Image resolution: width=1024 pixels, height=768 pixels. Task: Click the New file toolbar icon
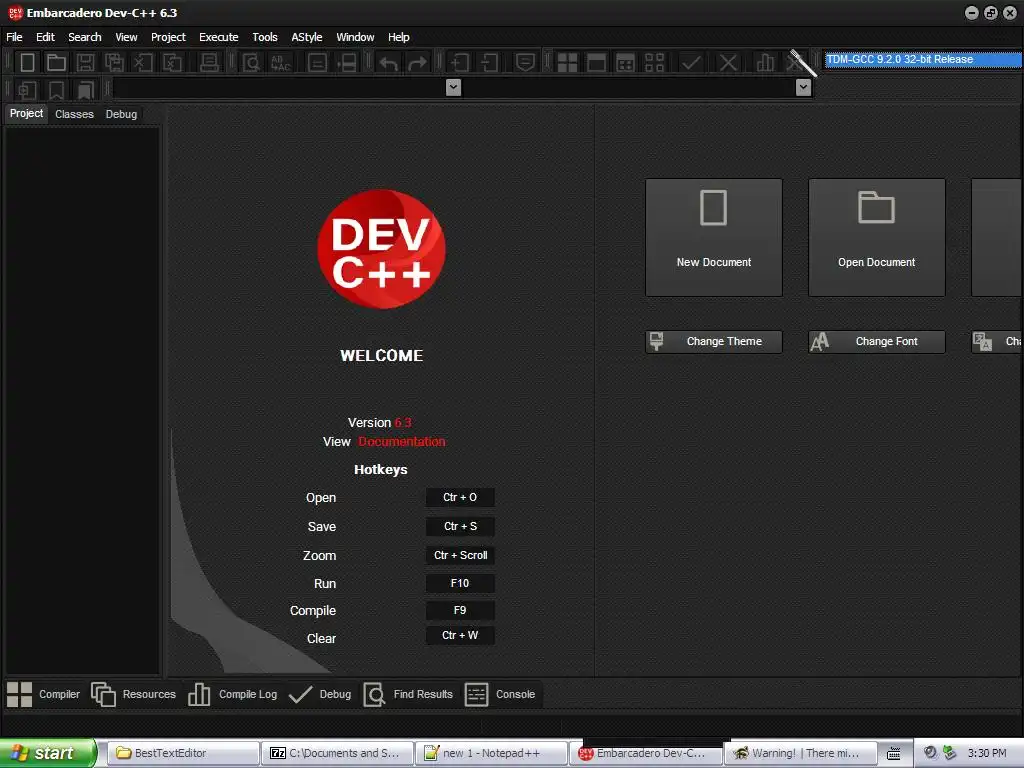point(27,63)
